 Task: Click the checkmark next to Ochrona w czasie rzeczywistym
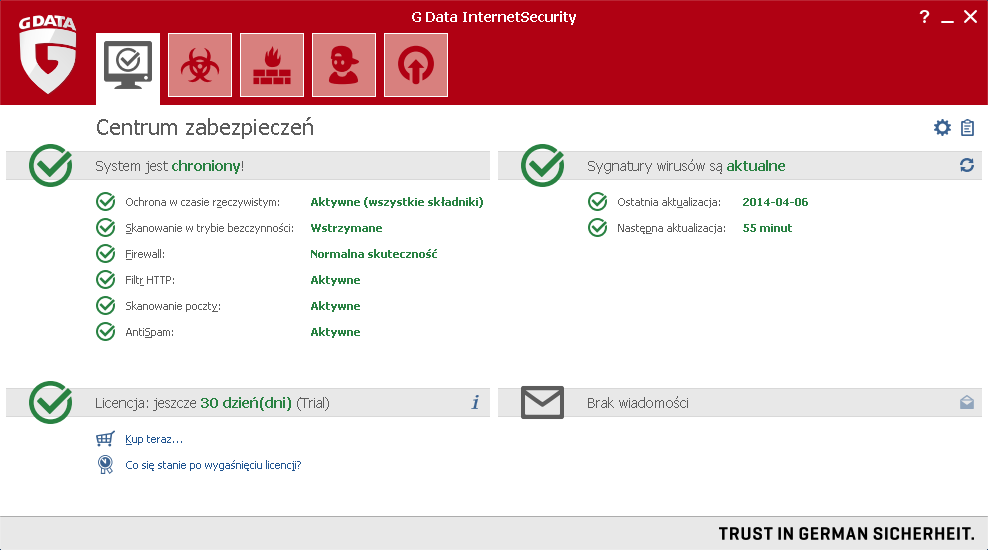click(105, 202)
